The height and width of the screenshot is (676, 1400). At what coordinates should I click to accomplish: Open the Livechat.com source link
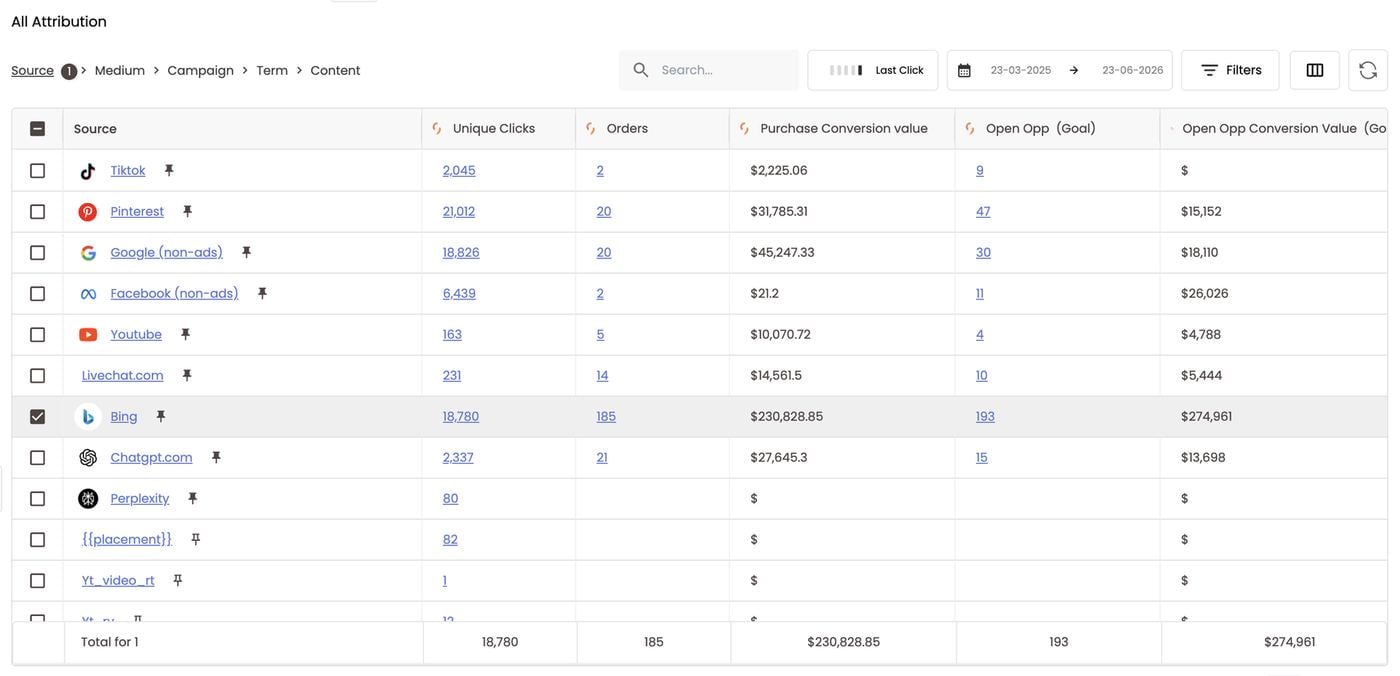tap(123, 375)
